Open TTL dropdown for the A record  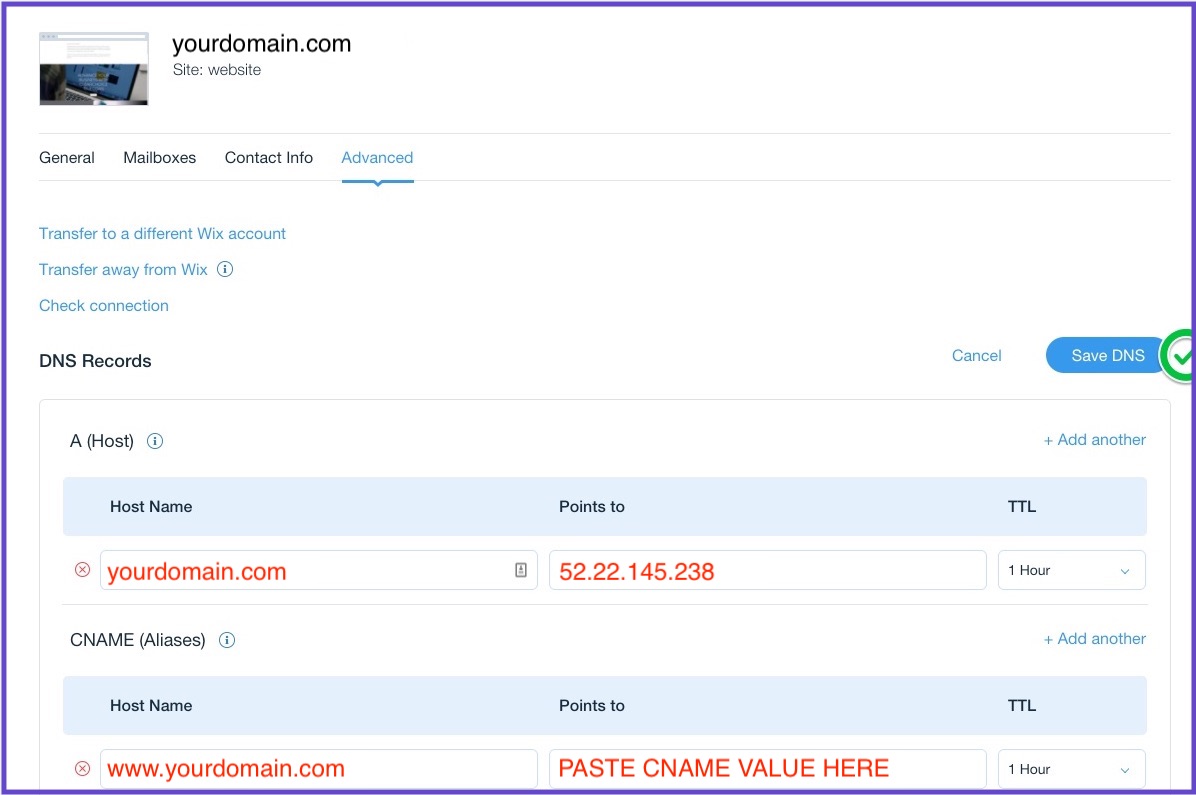(1071, 570)
